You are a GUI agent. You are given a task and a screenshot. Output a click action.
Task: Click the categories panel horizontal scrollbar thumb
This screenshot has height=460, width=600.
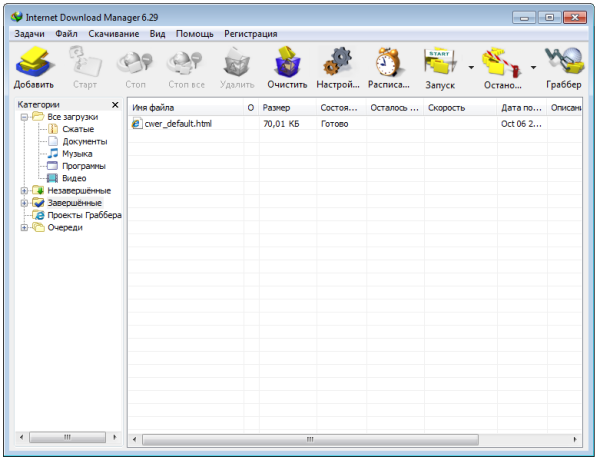click(67, 437)
